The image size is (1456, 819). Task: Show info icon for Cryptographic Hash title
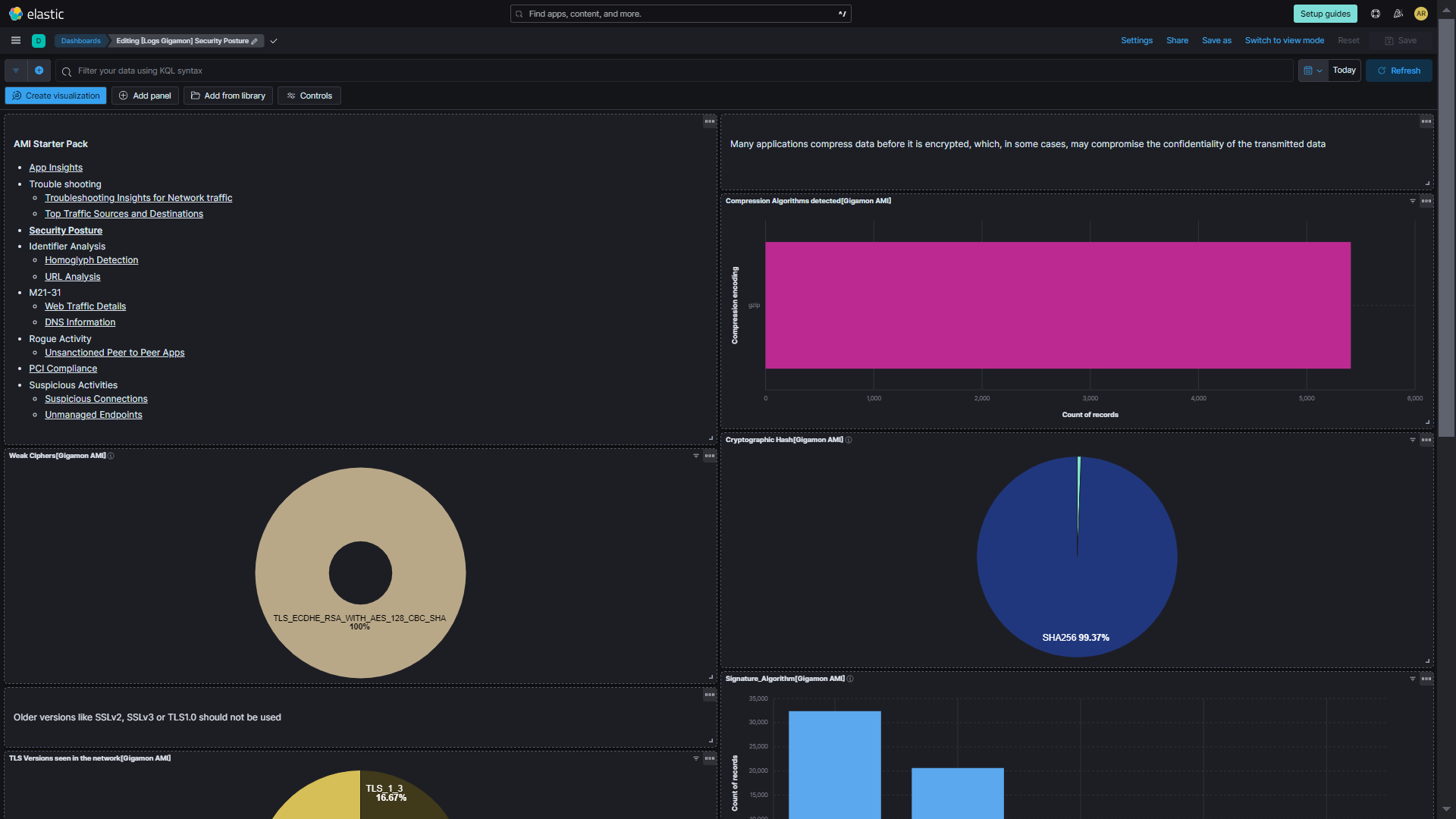click(849, 440)
